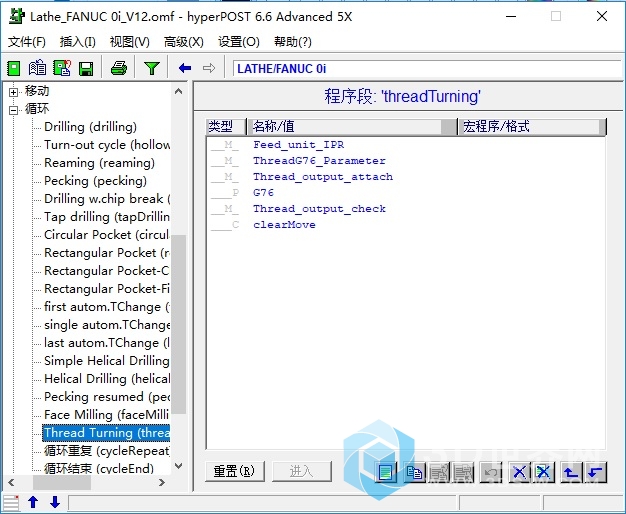Image resolution: width=626 pixels, height=514 pixels.
Task: Expand the 移动 tree node
Action: click(x=14, y=92)
